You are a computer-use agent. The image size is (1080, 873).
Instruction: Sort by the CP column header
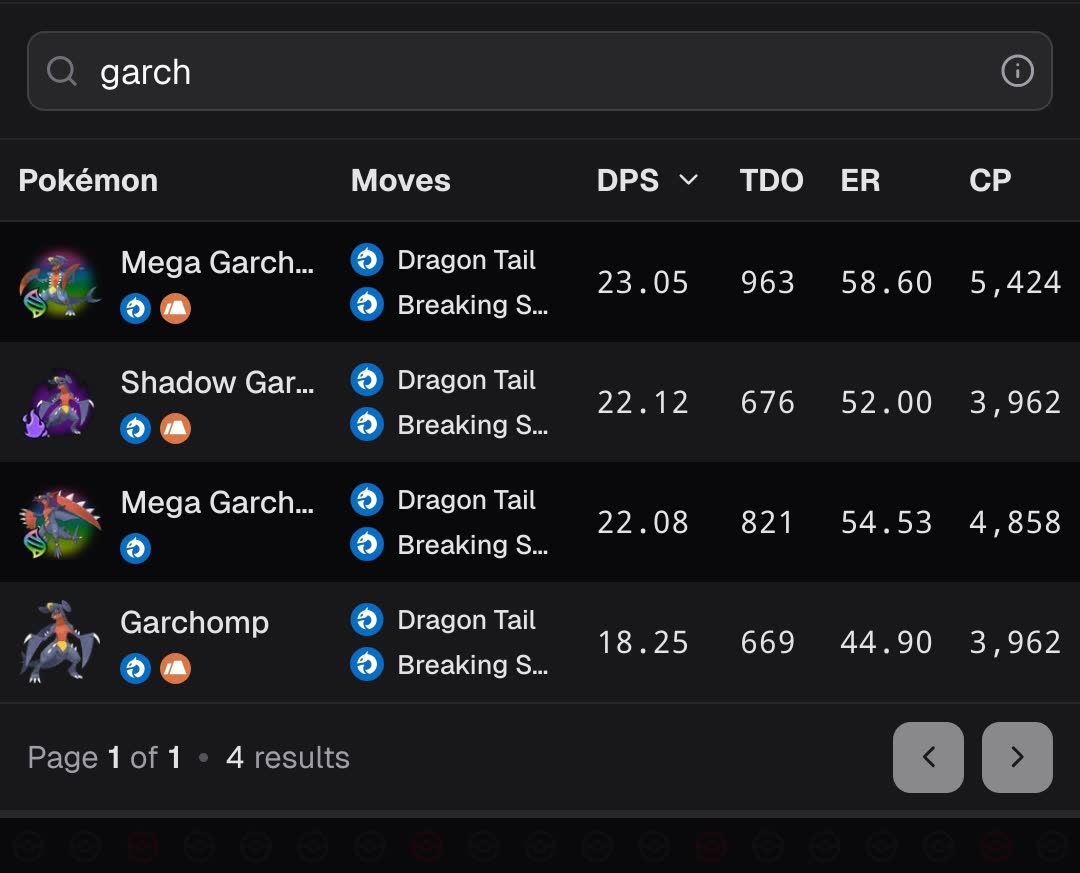coord(990,180)
